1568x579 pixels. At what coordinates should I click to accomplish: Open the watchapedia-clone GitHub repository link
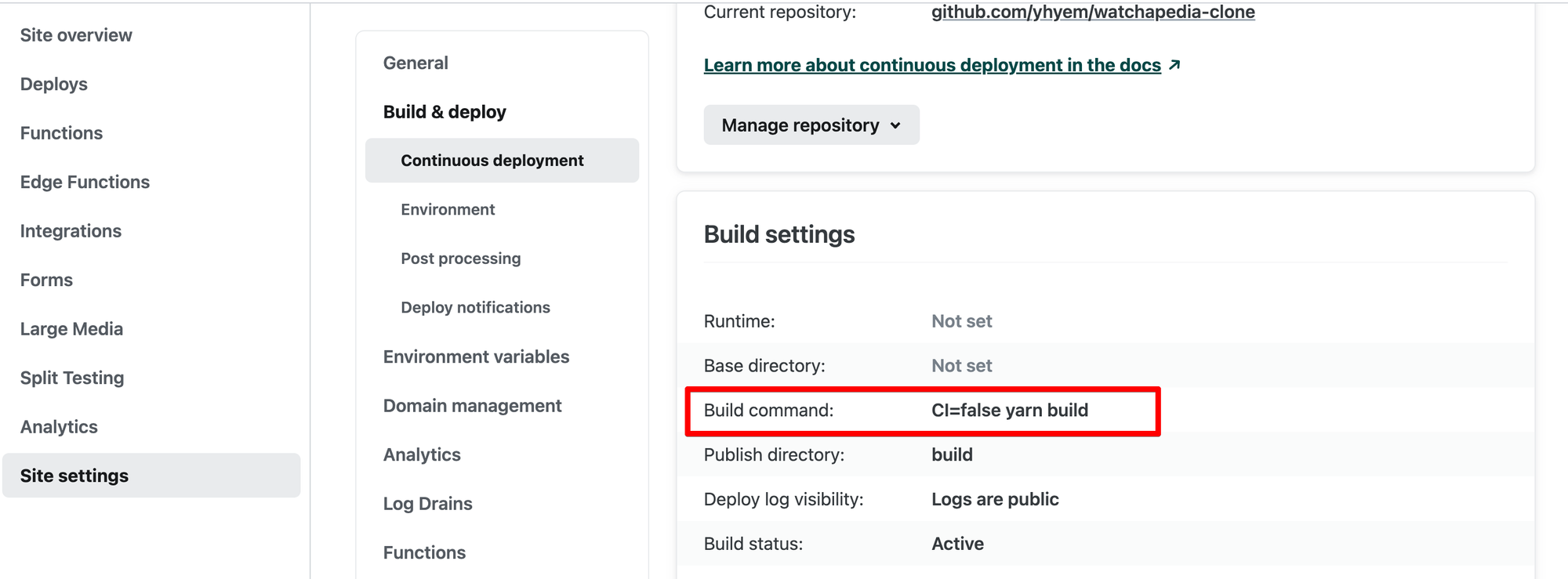(1092, 12)
